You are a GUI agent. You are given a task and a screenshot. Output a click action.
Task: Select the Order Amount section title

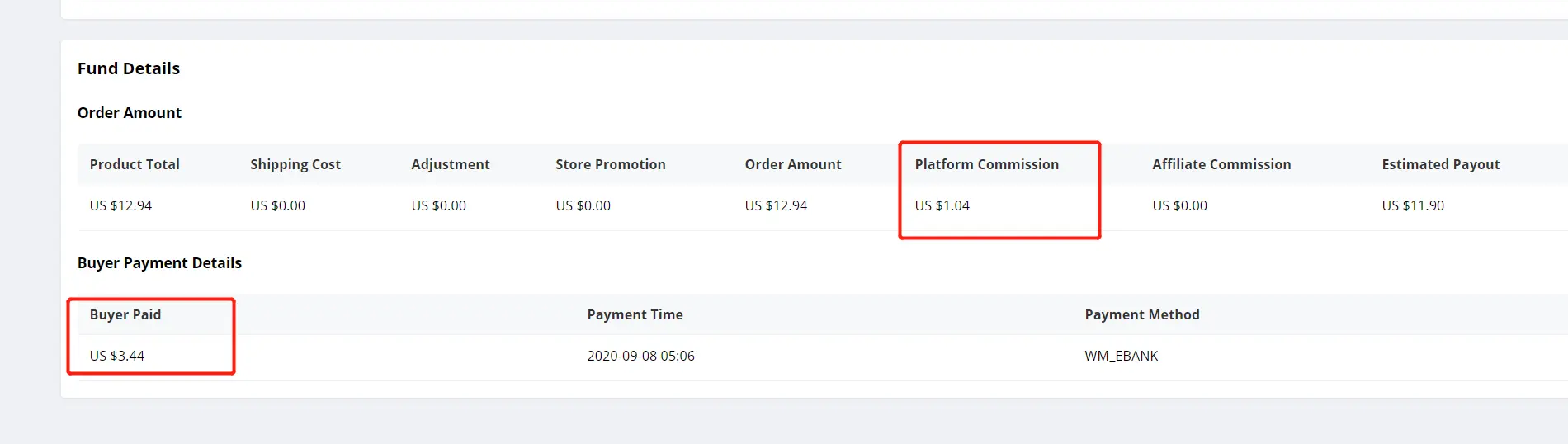(130, 113)
